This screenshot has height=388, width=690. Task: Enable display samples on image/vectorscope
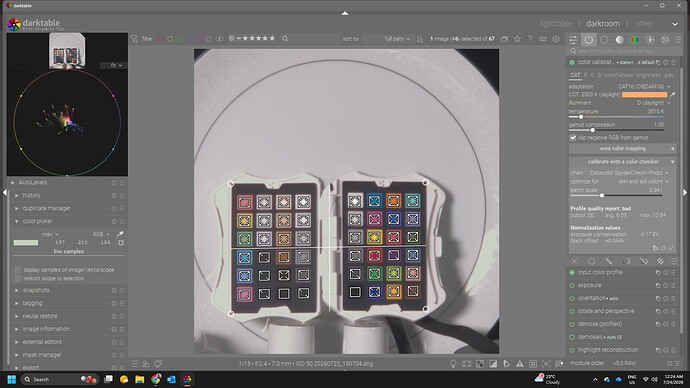18,270
